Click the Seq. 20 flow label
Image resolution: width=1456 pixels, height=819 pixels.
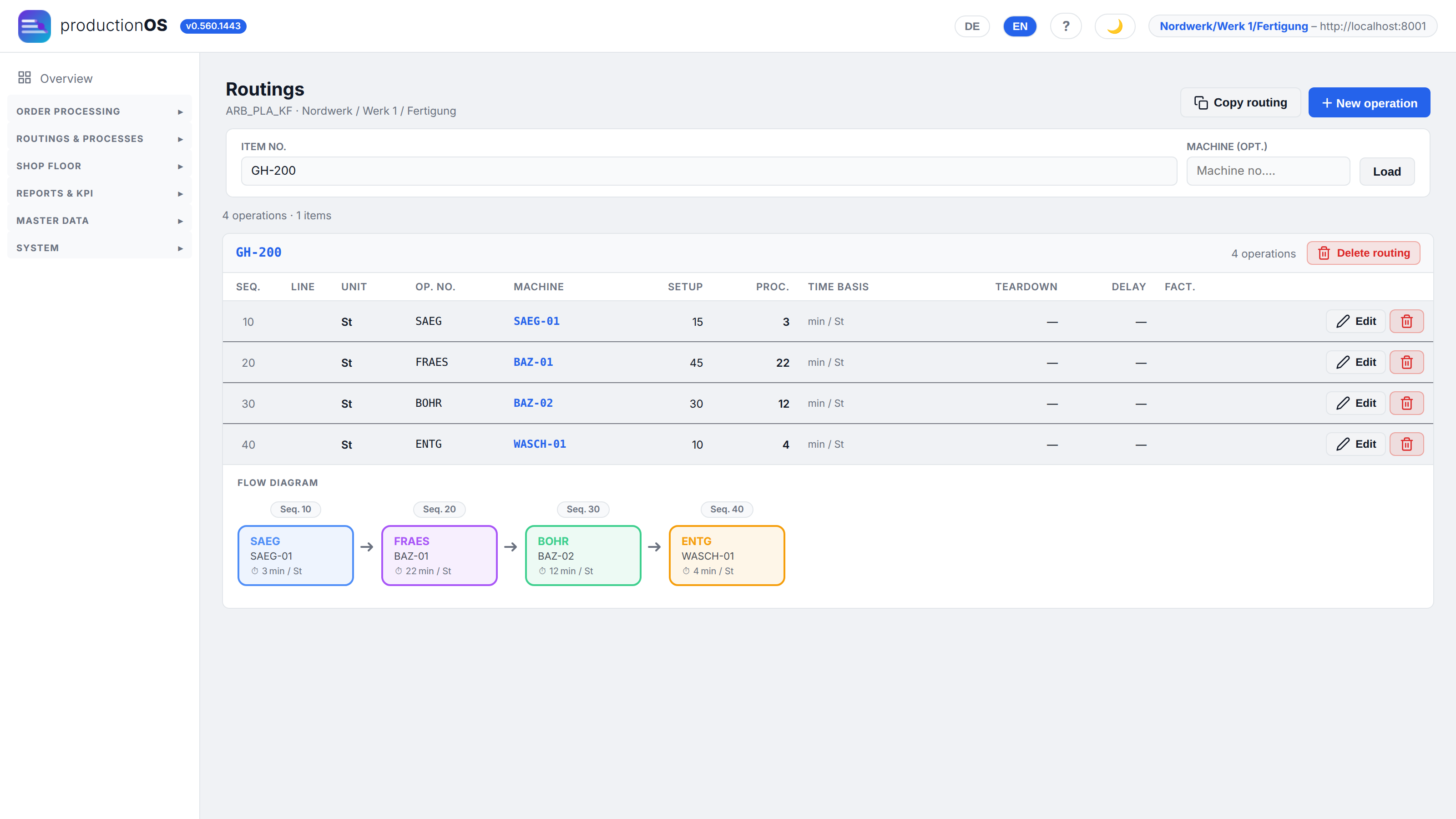click(x=439, y=509)
